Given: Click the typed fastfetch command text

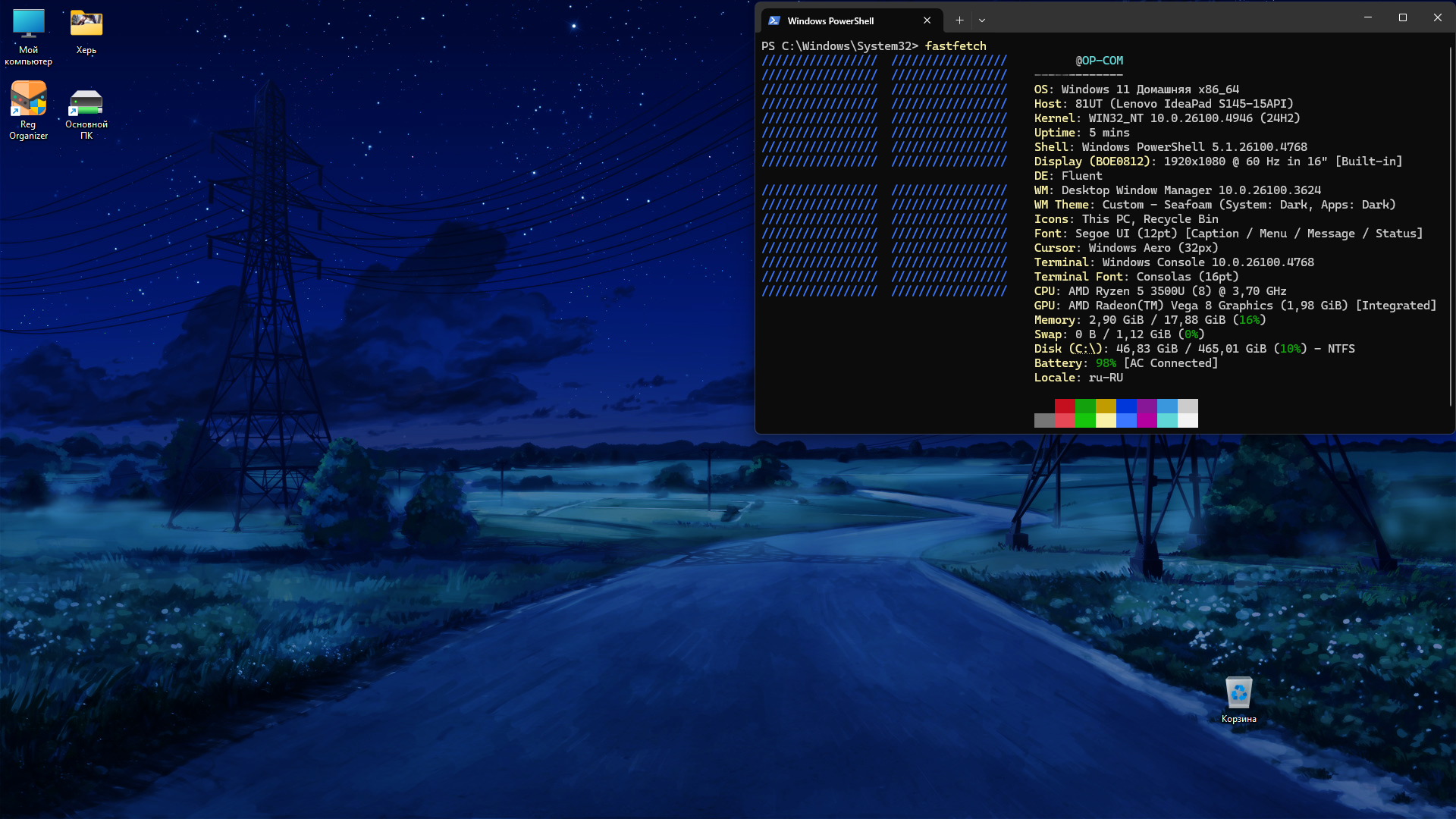Looking at the screenshot, I should 955,46.
